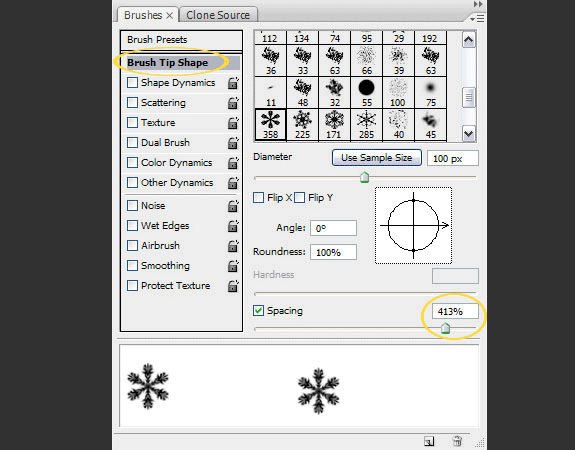The image size is (575, 450).
Task: Collapse panel using double-arrow icon
Action: coord(478,4)
